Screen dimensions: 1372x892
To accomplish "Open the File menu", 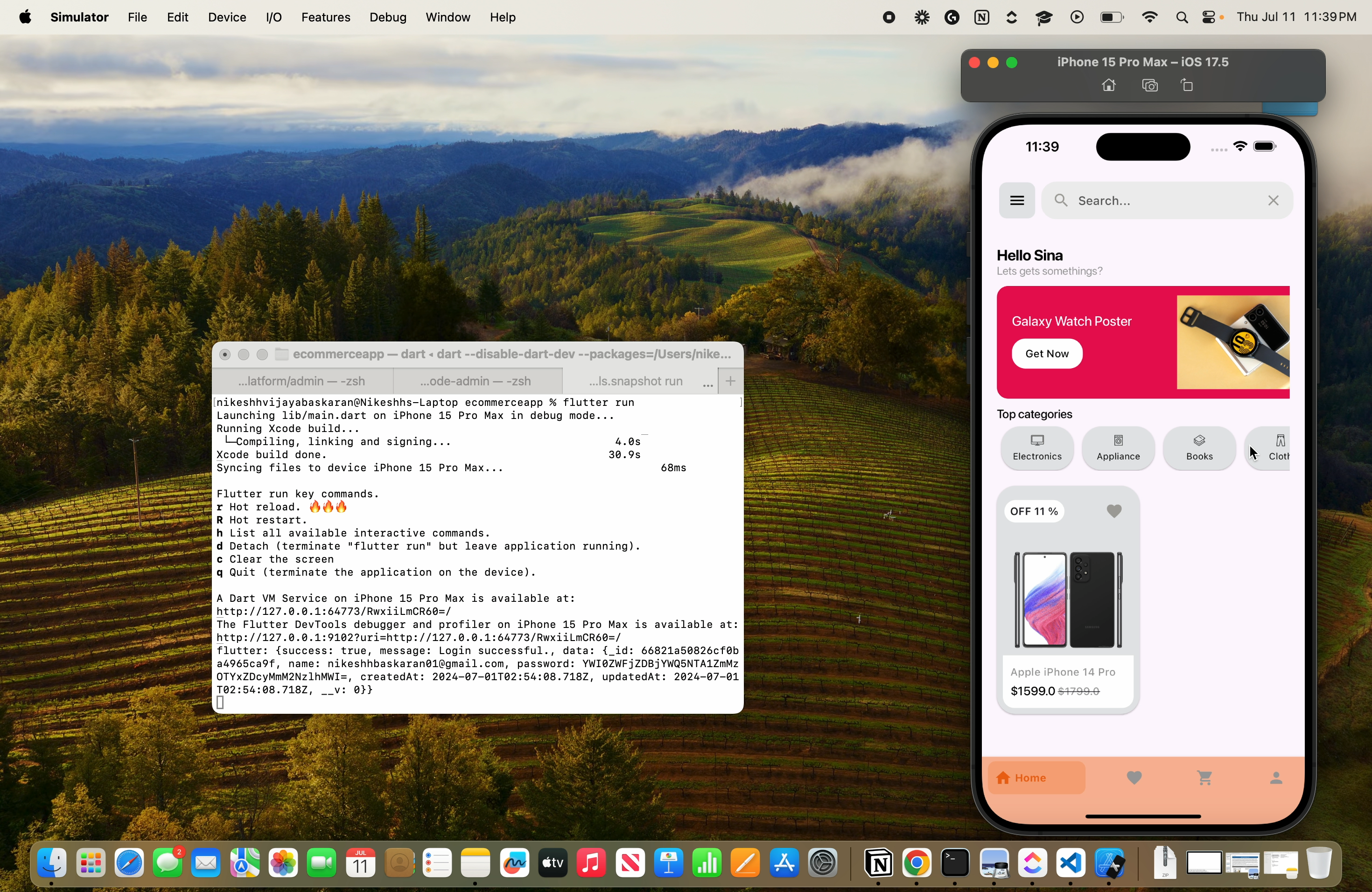I will [x=137, y=17].
